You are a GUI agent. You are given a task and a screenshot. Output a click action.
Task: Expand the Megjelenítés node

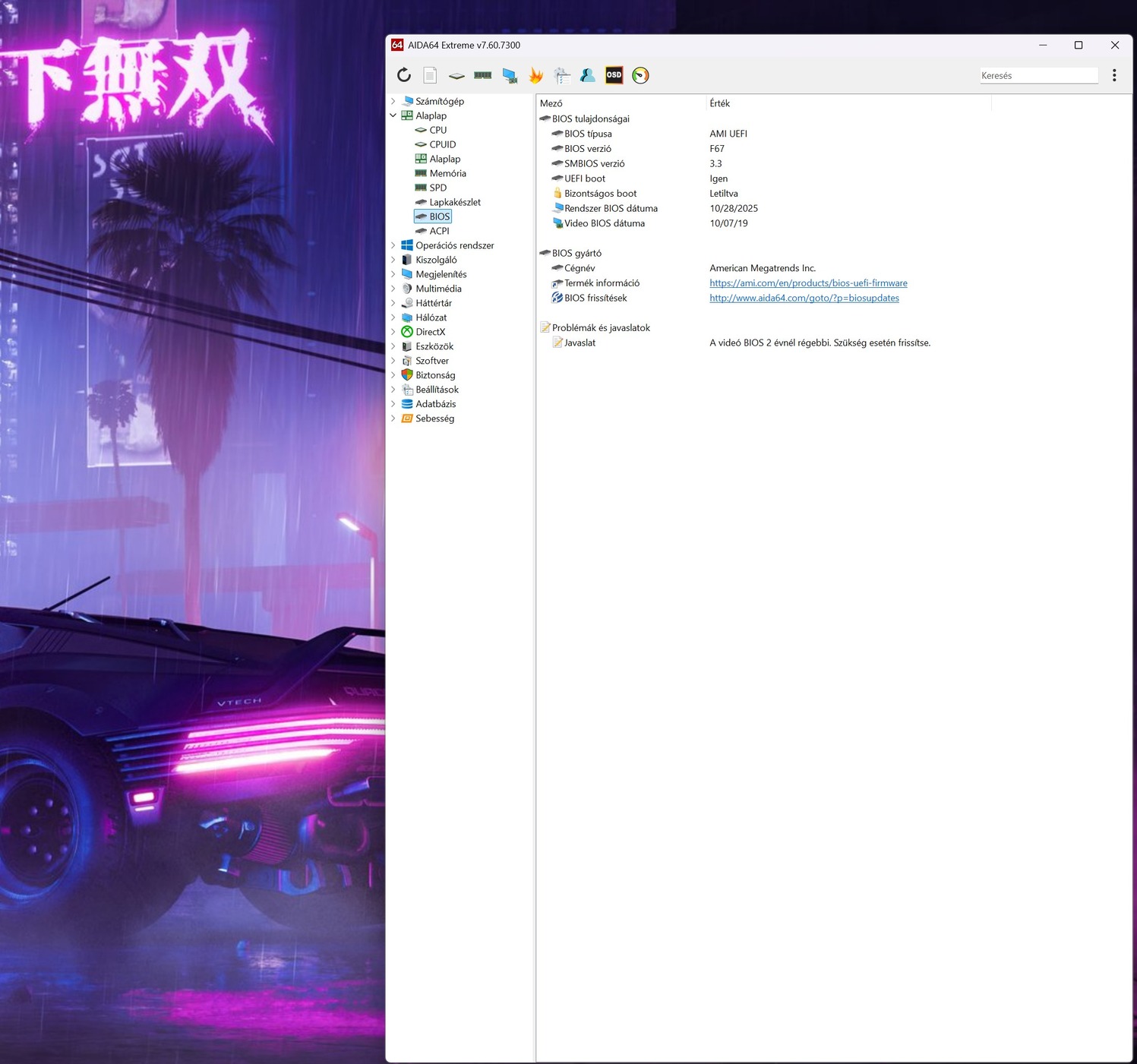[x=393, y=274]
